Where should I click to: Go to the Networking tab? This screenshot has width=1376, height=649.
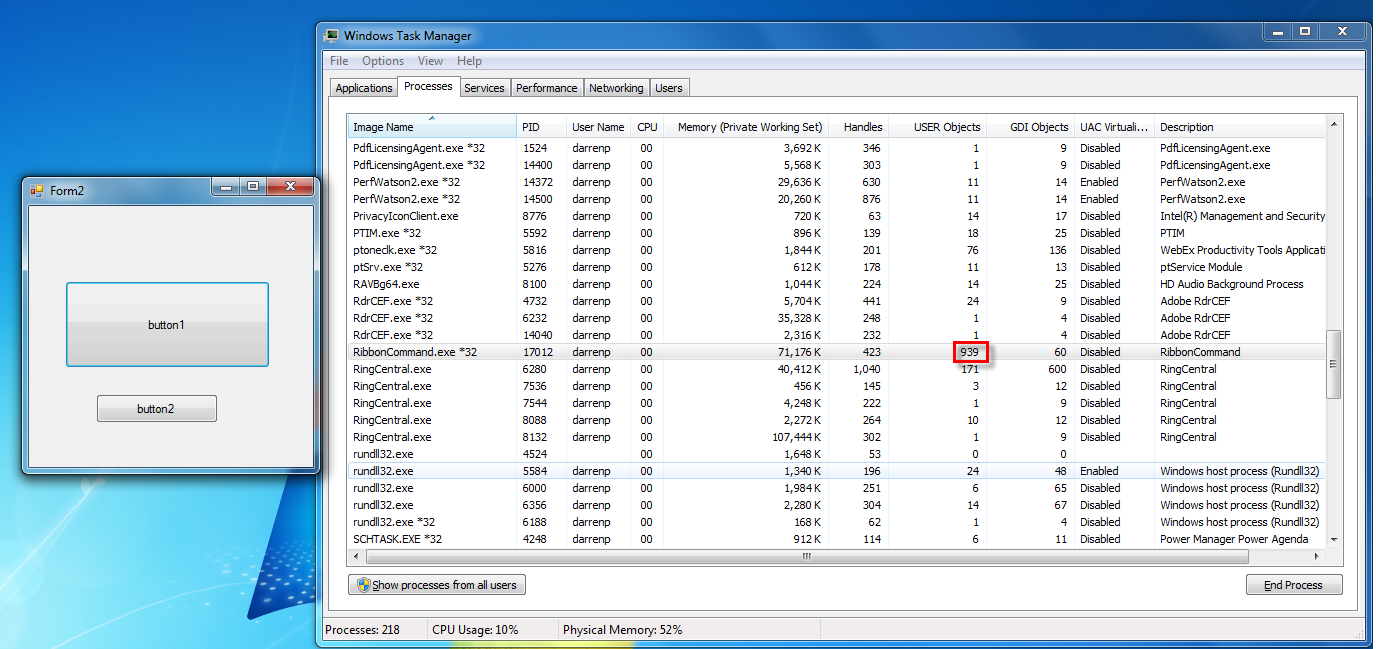616,88
